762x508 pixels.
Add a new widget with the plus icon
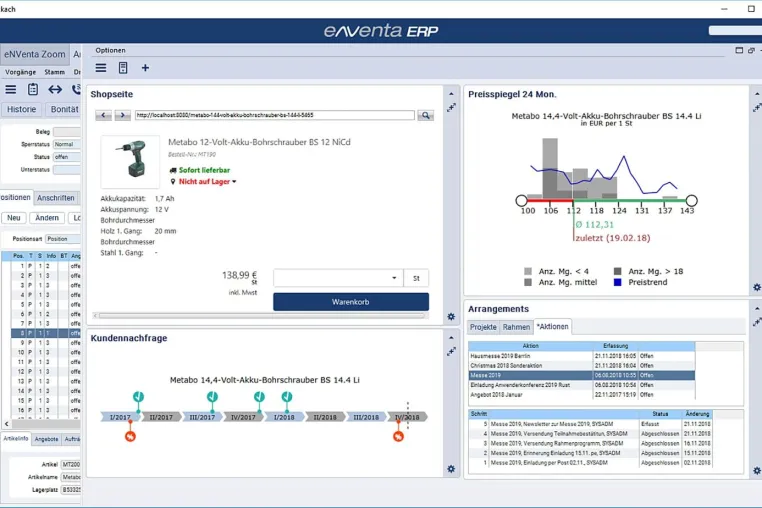tap(145, 68)
